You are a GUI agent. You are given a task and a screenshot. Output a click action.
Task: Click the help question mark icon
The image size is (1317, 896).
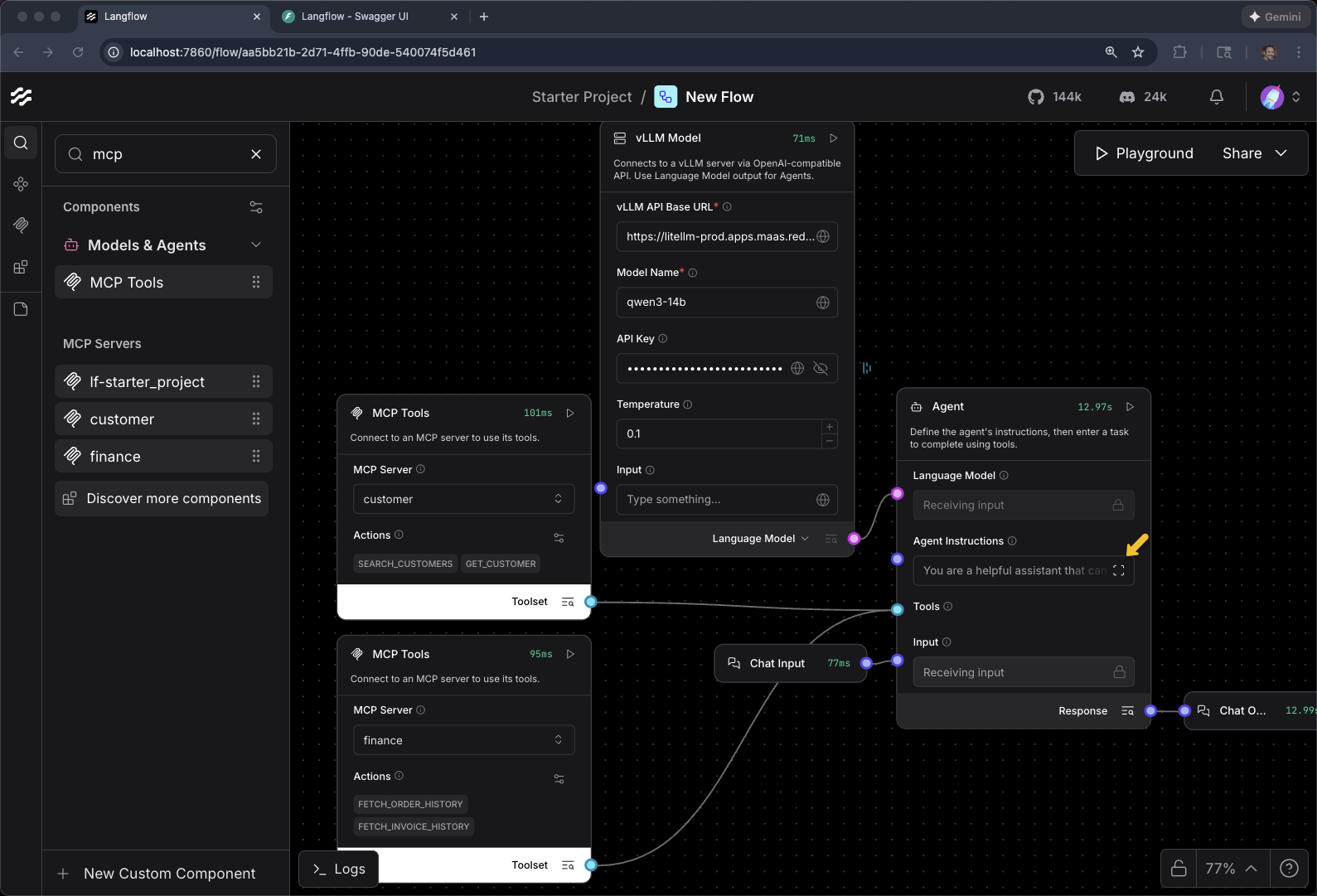tap(1289, 868)
